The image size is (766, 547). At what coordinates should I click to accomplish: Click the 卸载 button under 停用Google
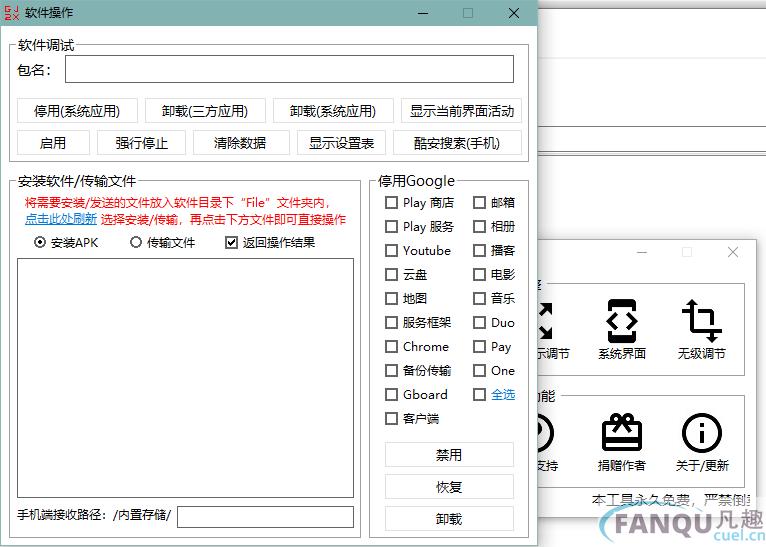449,518
